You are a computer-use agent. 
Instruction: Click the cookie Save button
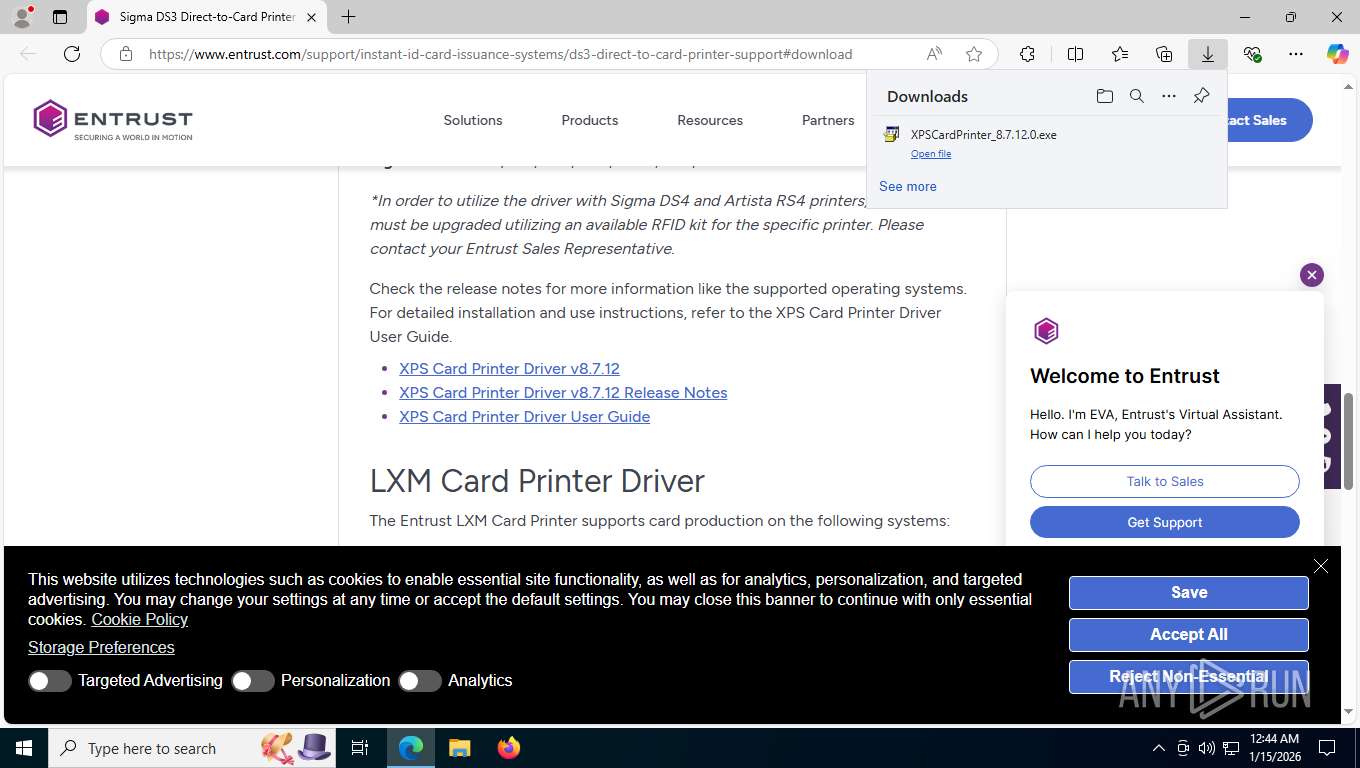[1189, 592]
